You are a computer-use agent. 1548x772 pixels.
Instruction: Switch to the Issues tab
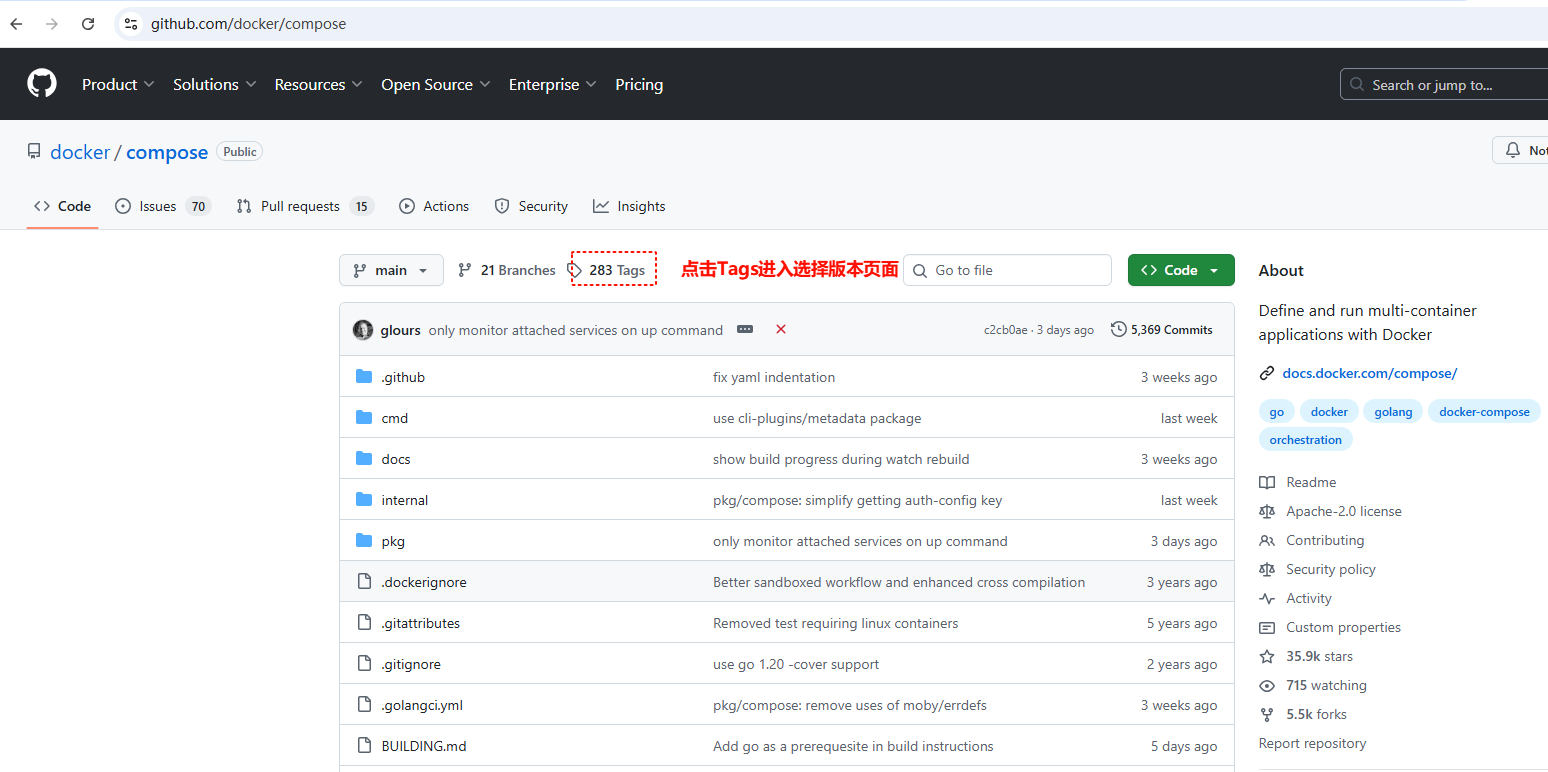(x=163, y=206)
